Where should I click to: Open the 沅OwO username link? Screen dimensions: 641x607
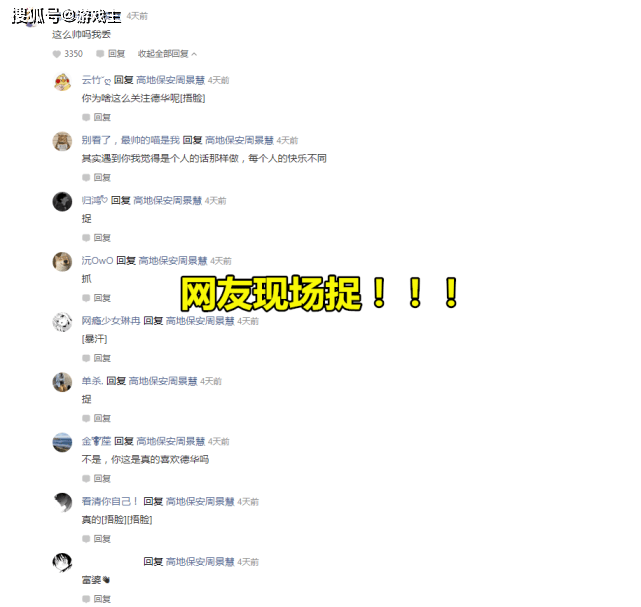(x=97, y=260)
